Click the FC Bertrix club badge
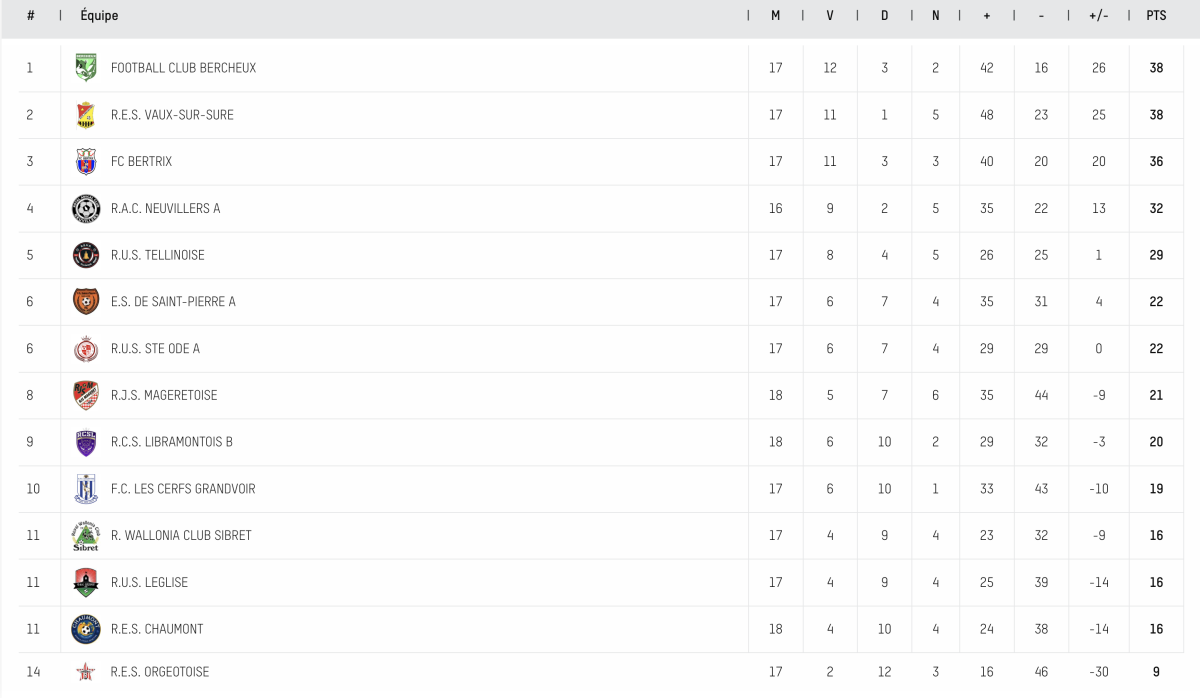1200x698 pixels. pos(86,161)
